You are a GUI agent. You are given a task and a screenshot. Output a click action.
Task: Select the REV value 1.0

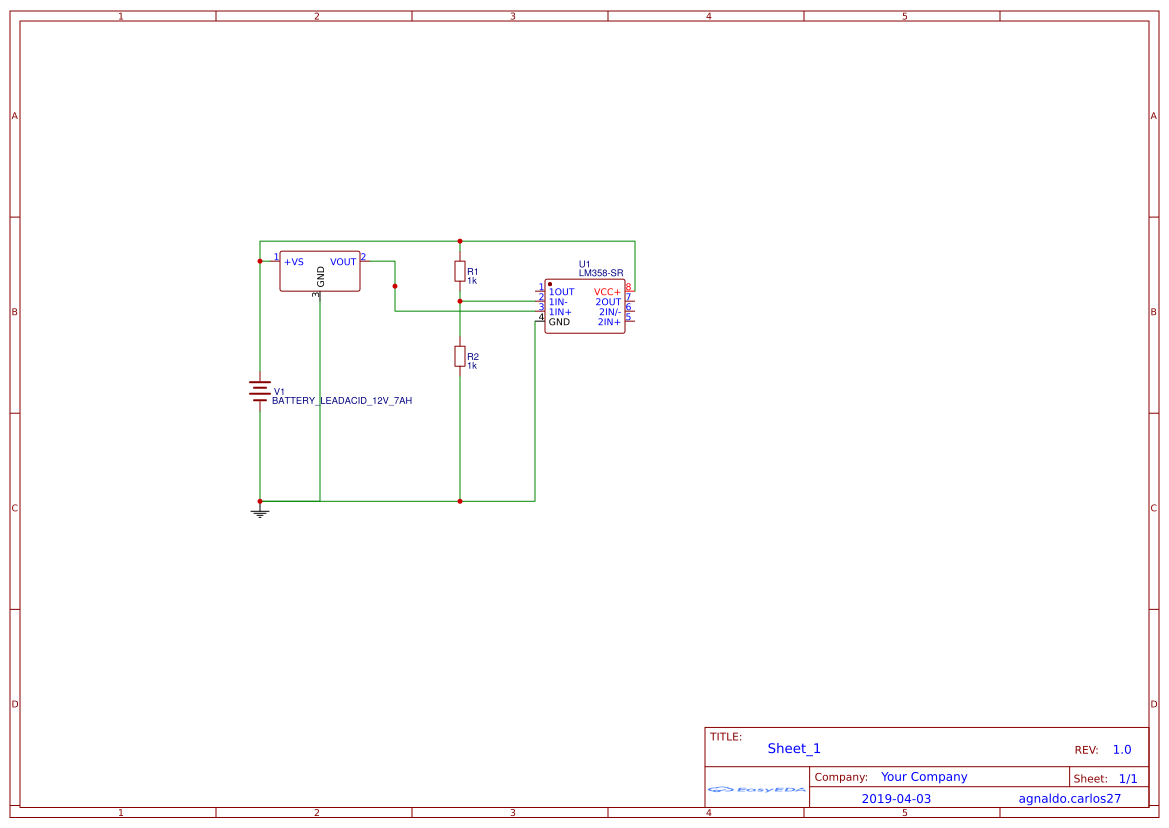(1122, 750)
